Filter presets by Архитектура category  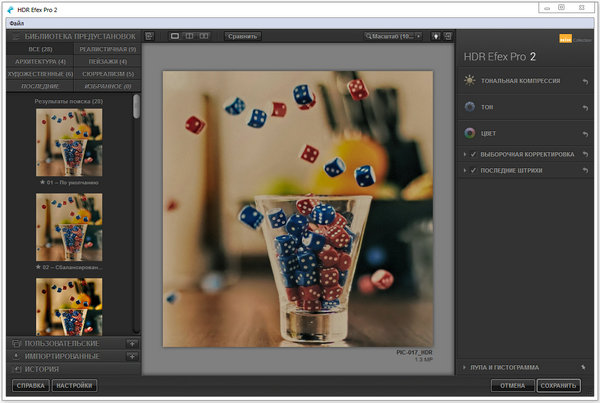coord(42,61)
